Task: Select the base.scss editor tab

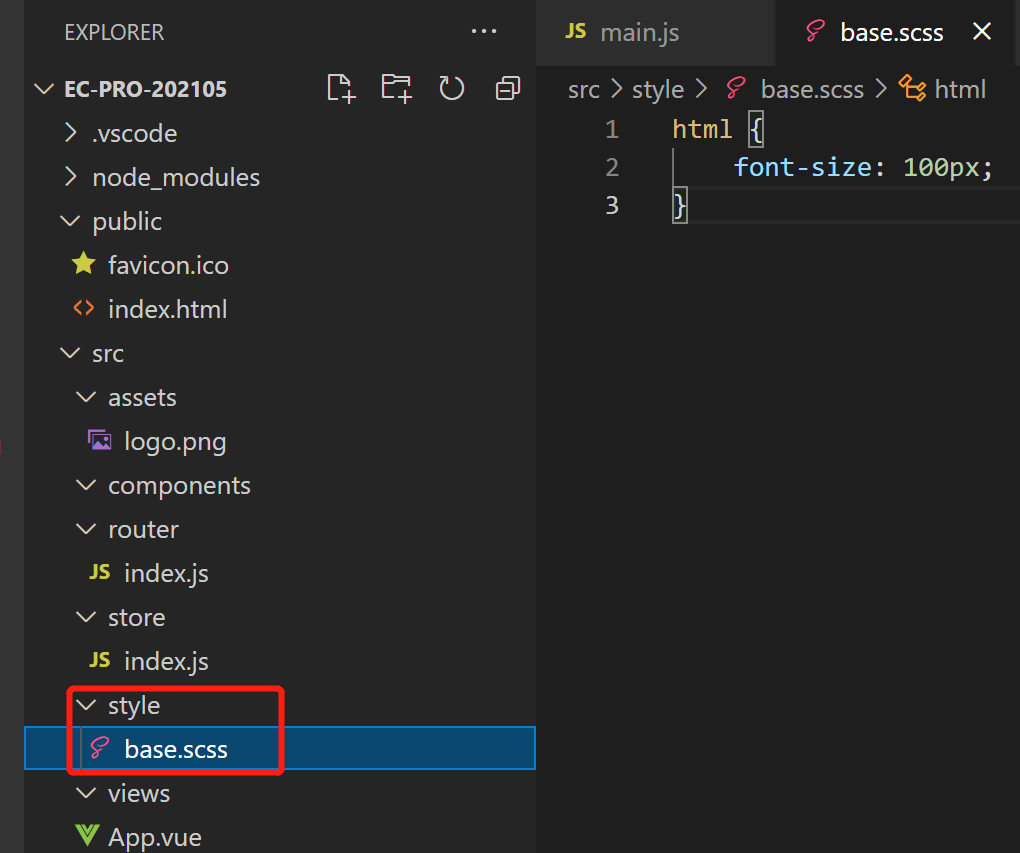Action: click(891, 32)
